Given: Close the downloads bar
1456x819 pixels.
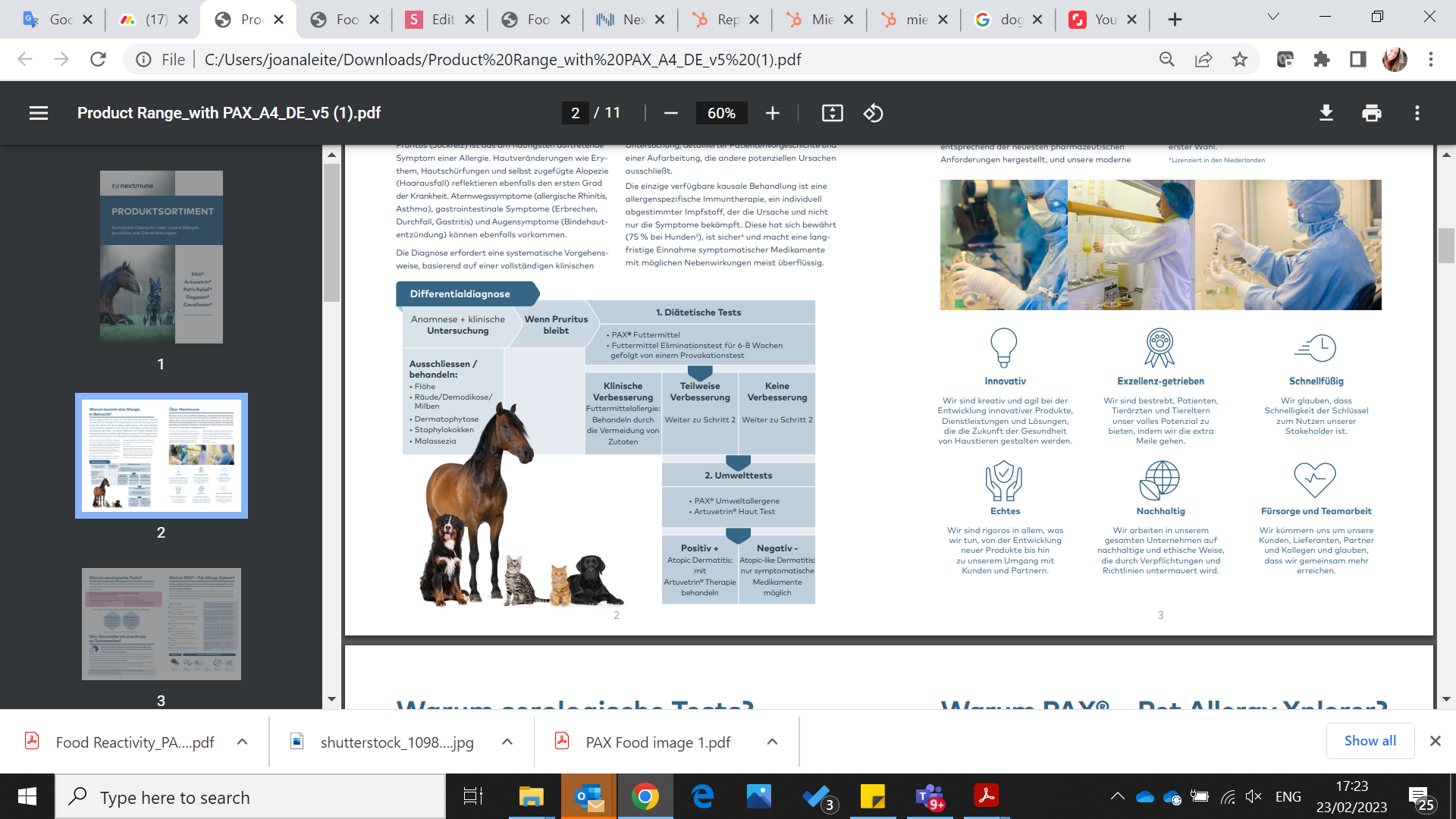Looking at the screenshot, I should tap(1435, 741).
